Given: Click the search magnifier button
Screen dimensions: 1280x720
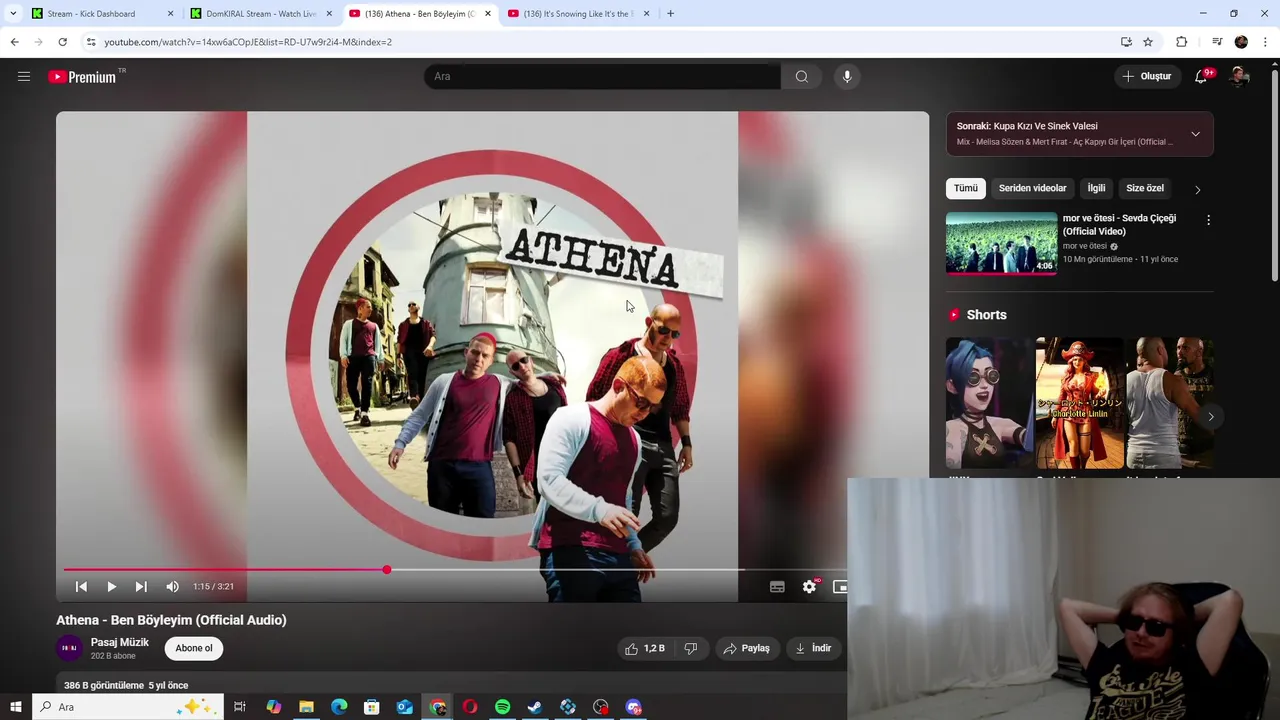Looking at the screenshot, I should (801, 76).
